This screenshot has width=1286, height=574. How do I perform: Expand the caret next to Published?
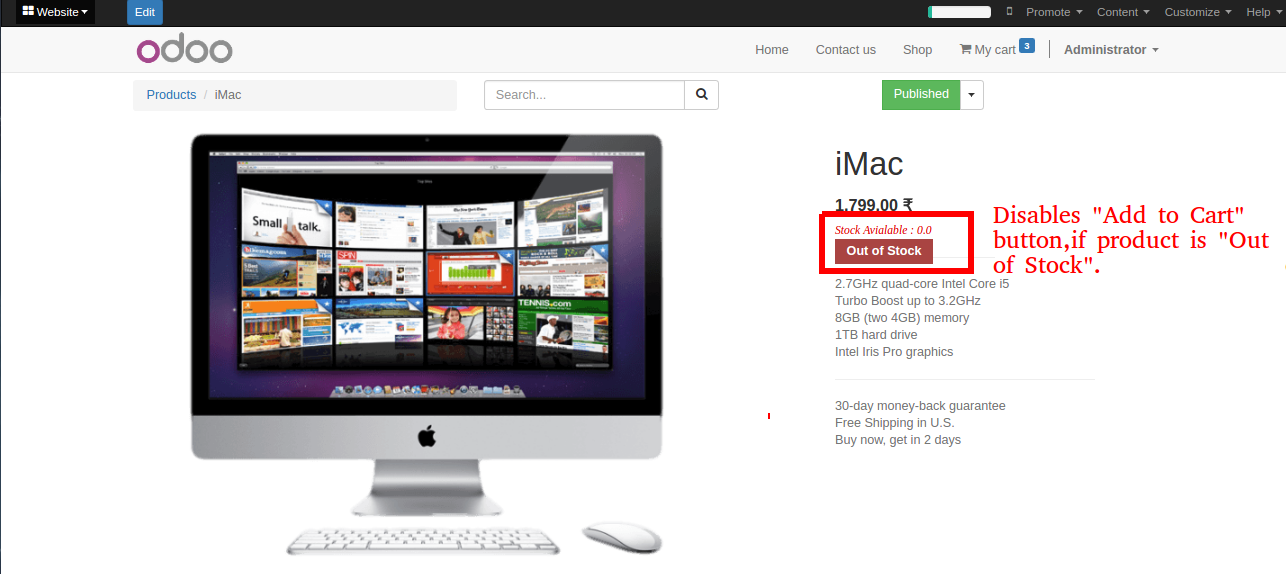pyautogui.click(x=972, y=95)
